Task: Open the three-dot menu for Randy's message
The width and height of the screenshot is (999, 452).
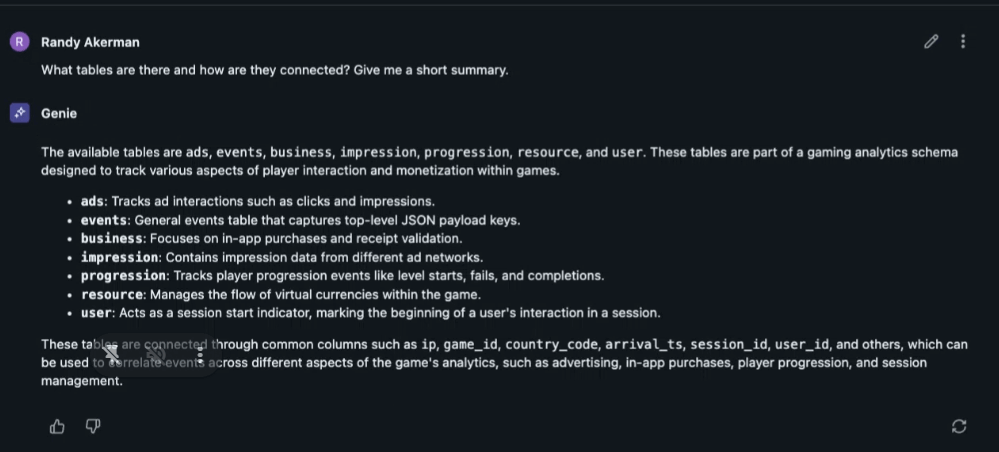Action: [x=963, y=42]
